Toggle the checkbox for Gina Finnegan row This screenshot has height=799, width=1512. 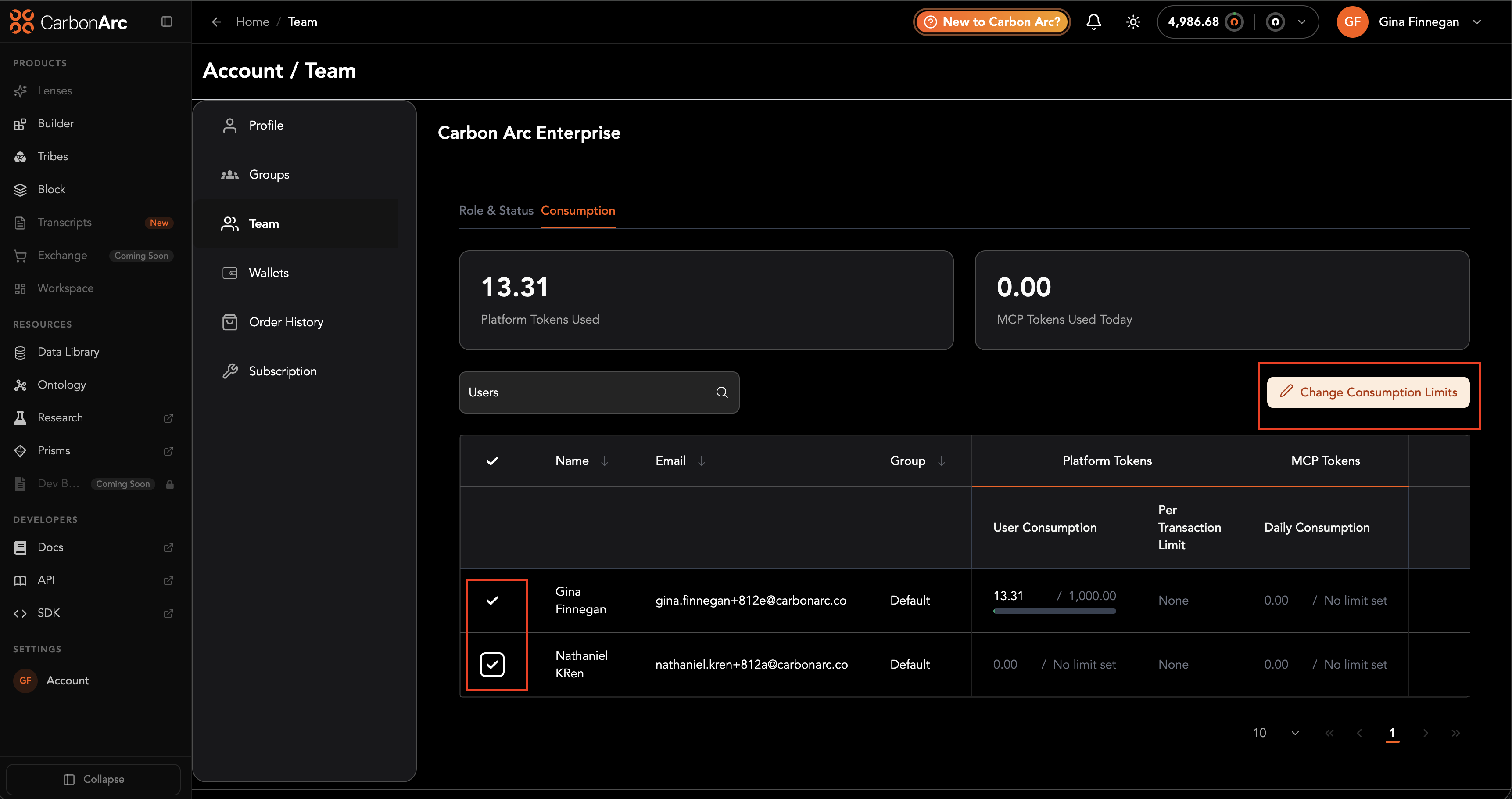click(492, 600)
